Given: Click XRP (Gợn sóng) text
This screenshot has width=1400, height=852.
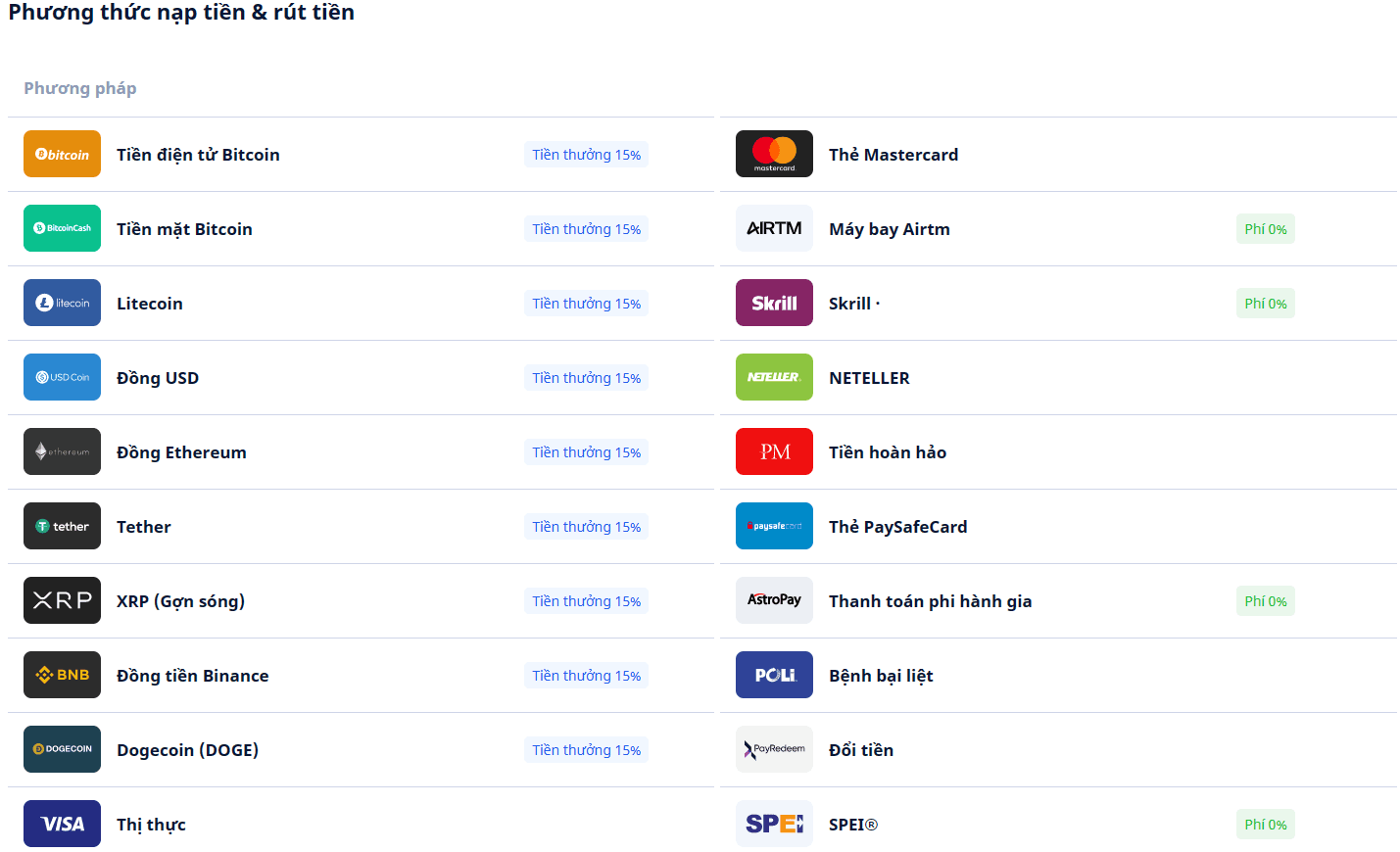Looking at the screenshot, I should pyautogui.click(x=180, y=601).
